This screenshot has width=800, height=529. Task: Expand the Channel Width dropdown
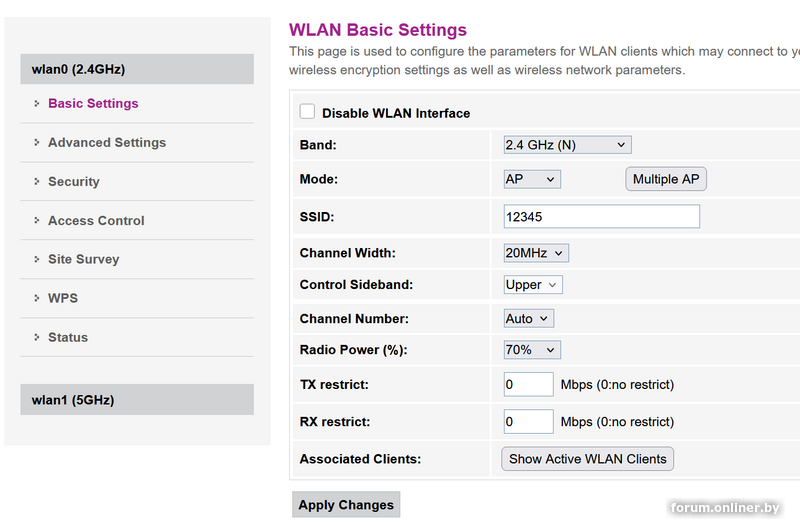536,253
